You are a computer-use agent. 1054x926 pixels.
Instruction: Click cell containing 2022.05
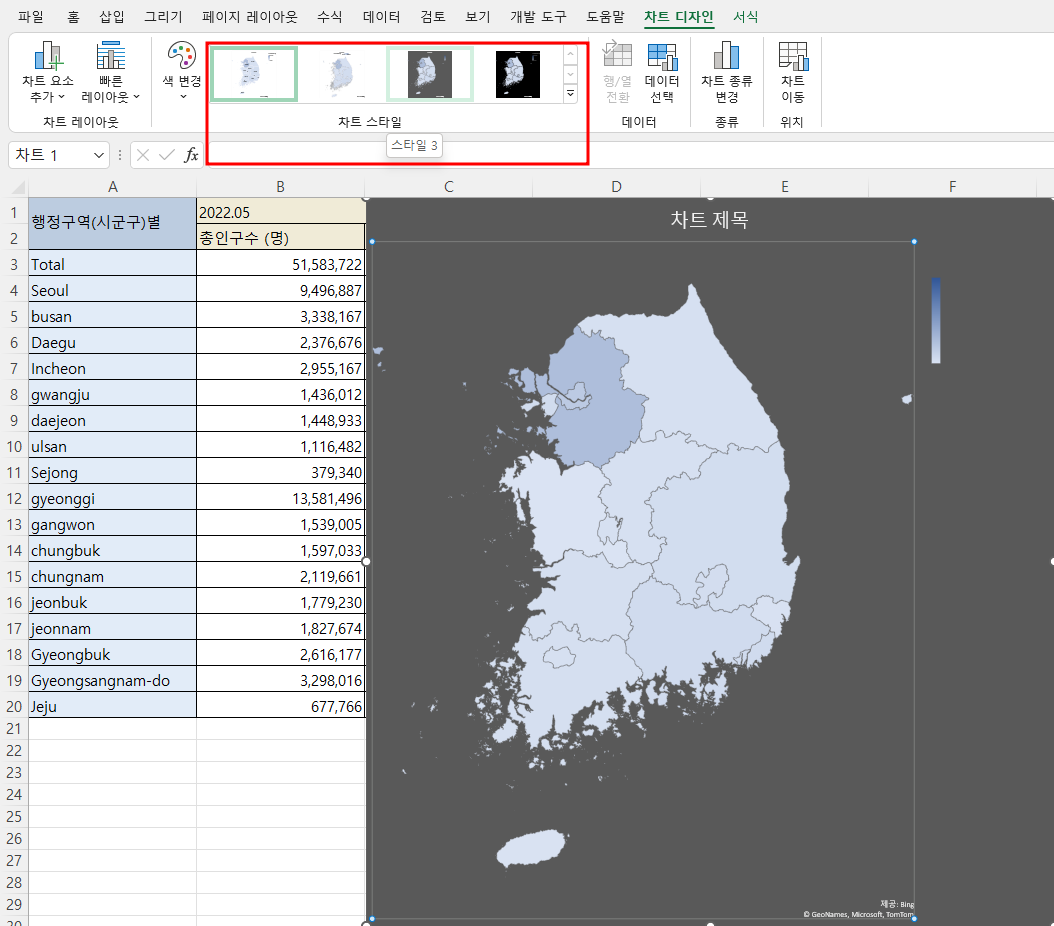pos(281,212)
